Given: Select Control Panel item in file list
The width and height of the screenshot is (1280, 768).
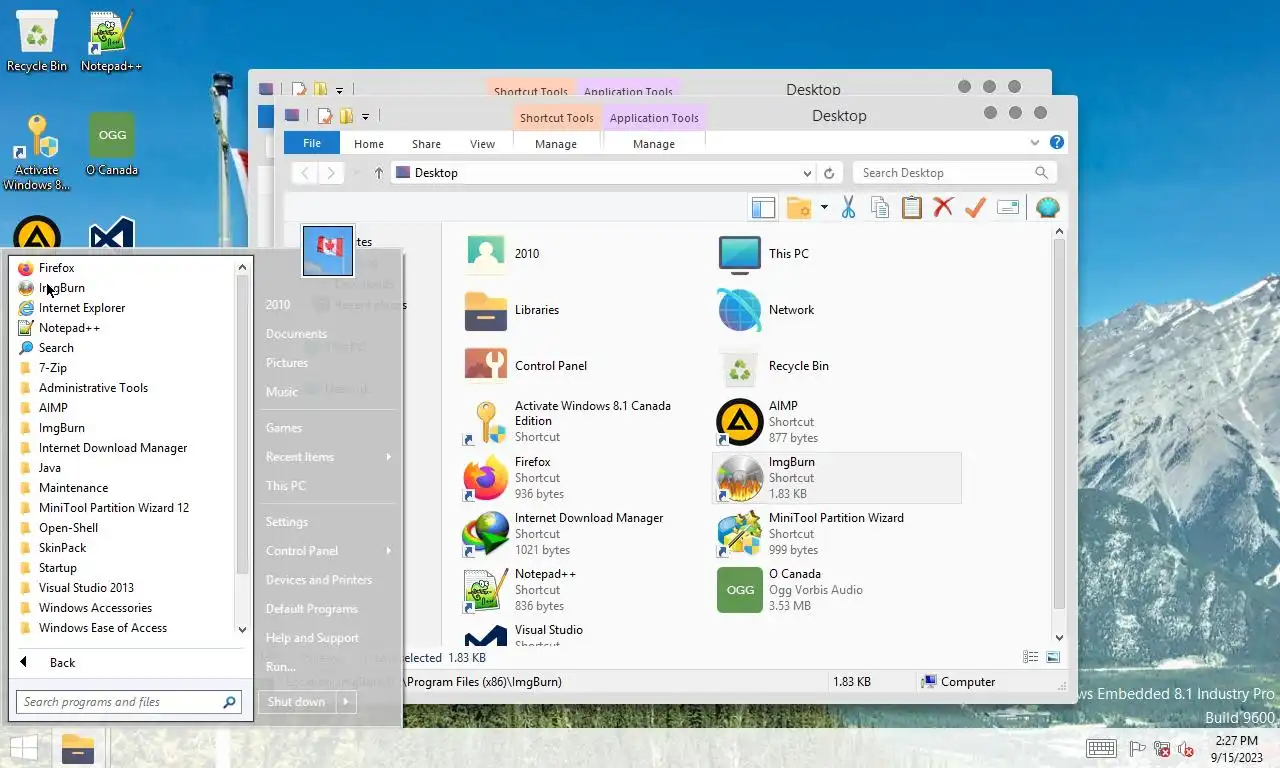Looking at the screenshot, I should tap(583, 365).
